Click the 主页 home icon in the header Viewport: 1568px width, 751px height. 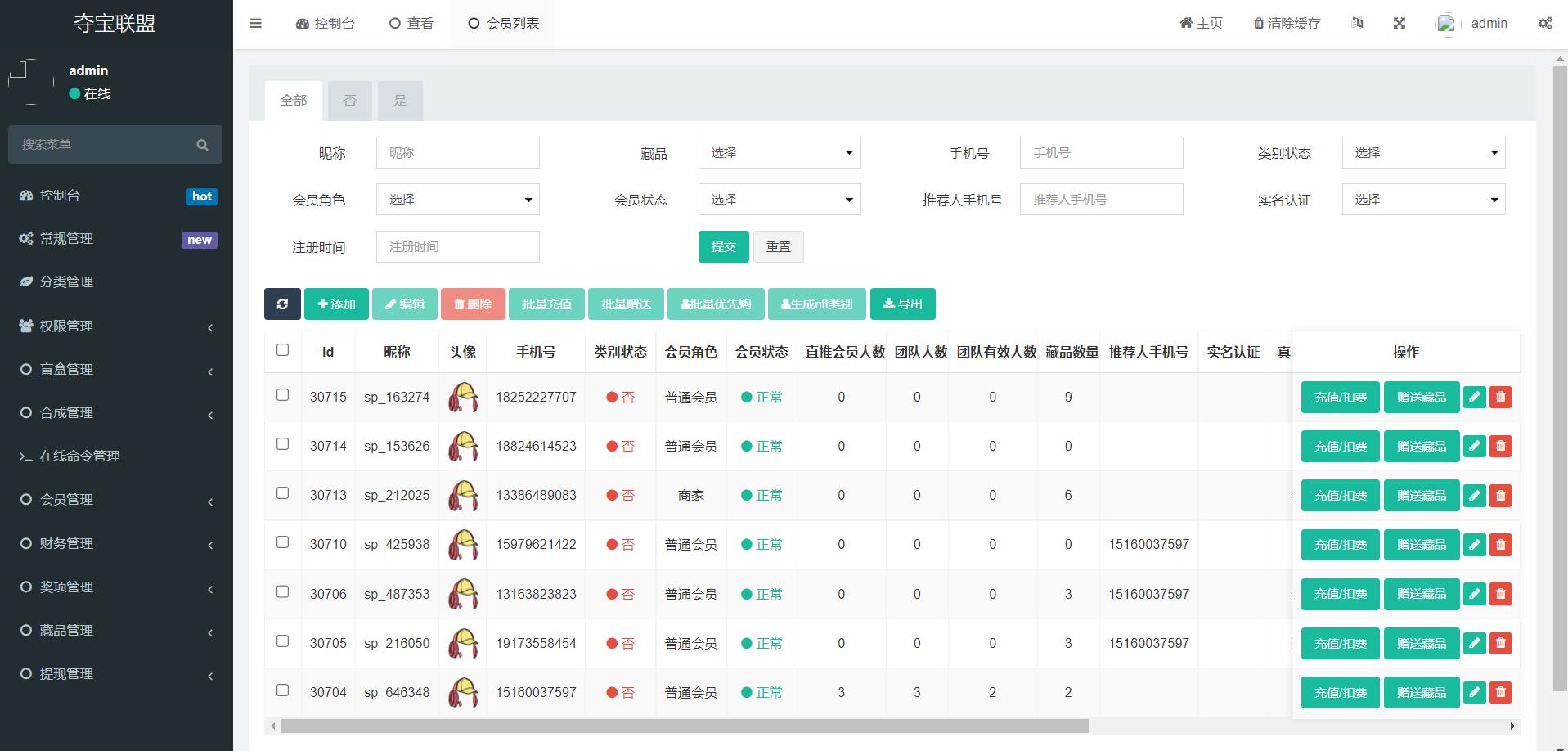pos(1184,23)
